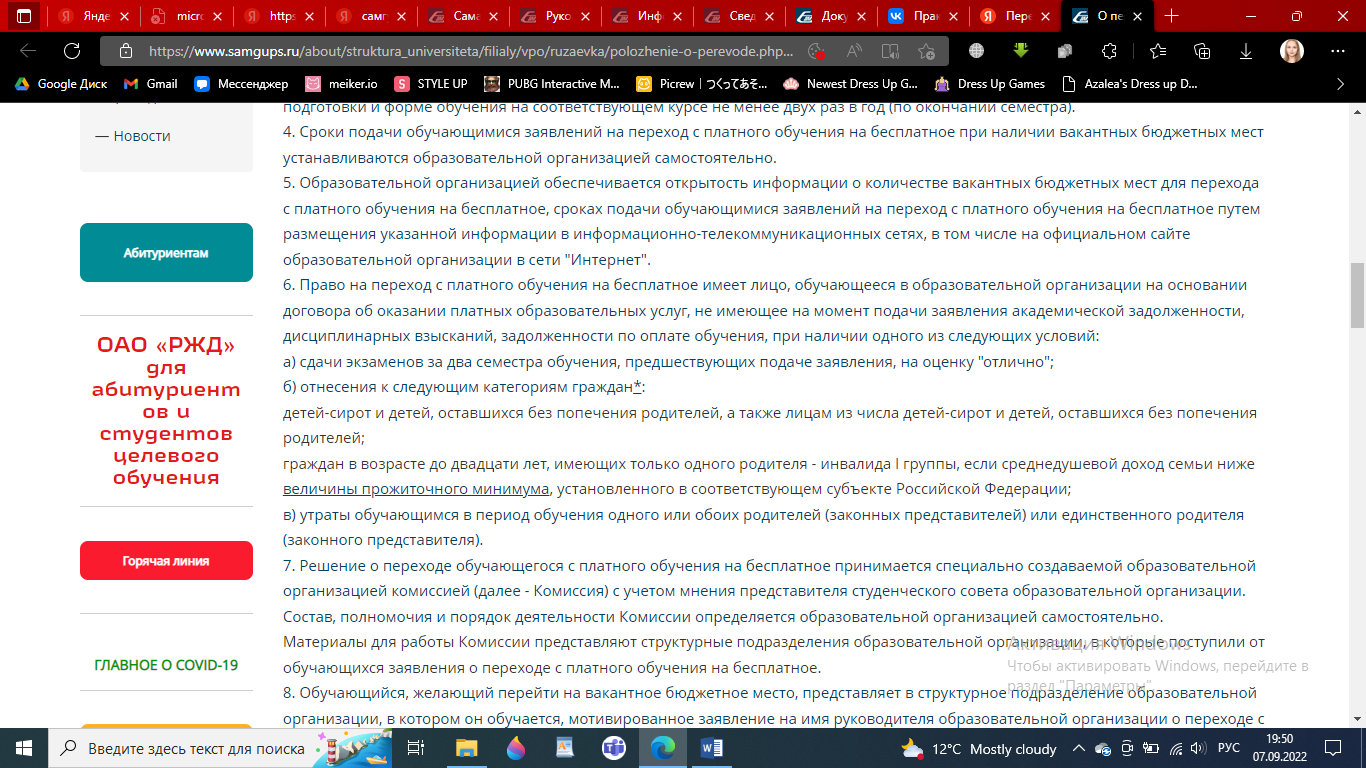
Task: Switch input language РУС indicator
Action: click(x=1227, y=748)
